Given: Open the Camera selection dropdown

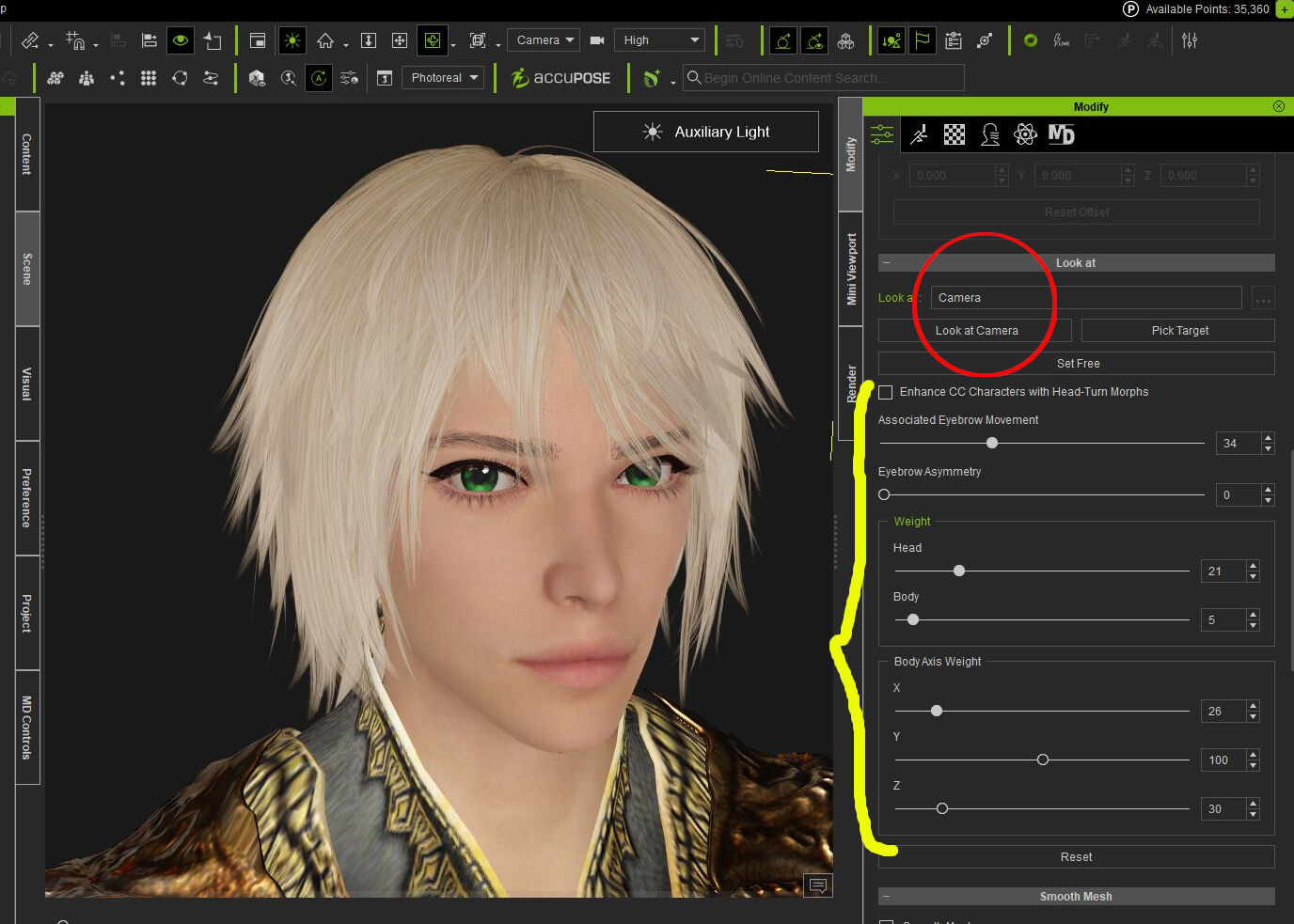Looking at the screenshot, I should pyautogui.click(x=544, y=40).
